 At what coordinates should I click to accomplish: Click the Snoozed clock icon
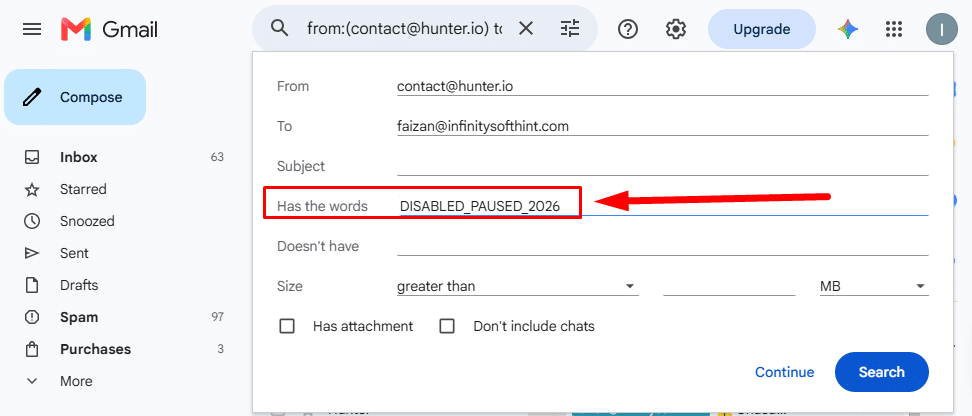tap(32, 221)
